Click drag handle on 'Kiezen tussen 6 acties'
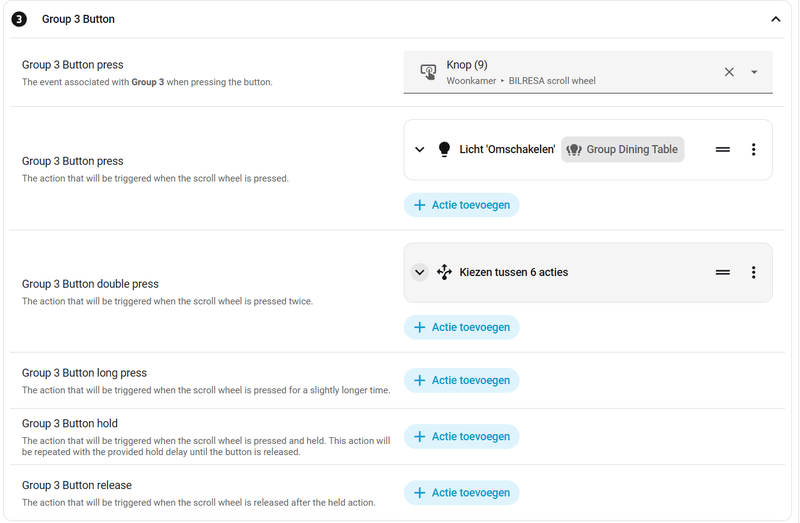Viewport: 800px width, 523px height. click(x=722, y=272)
